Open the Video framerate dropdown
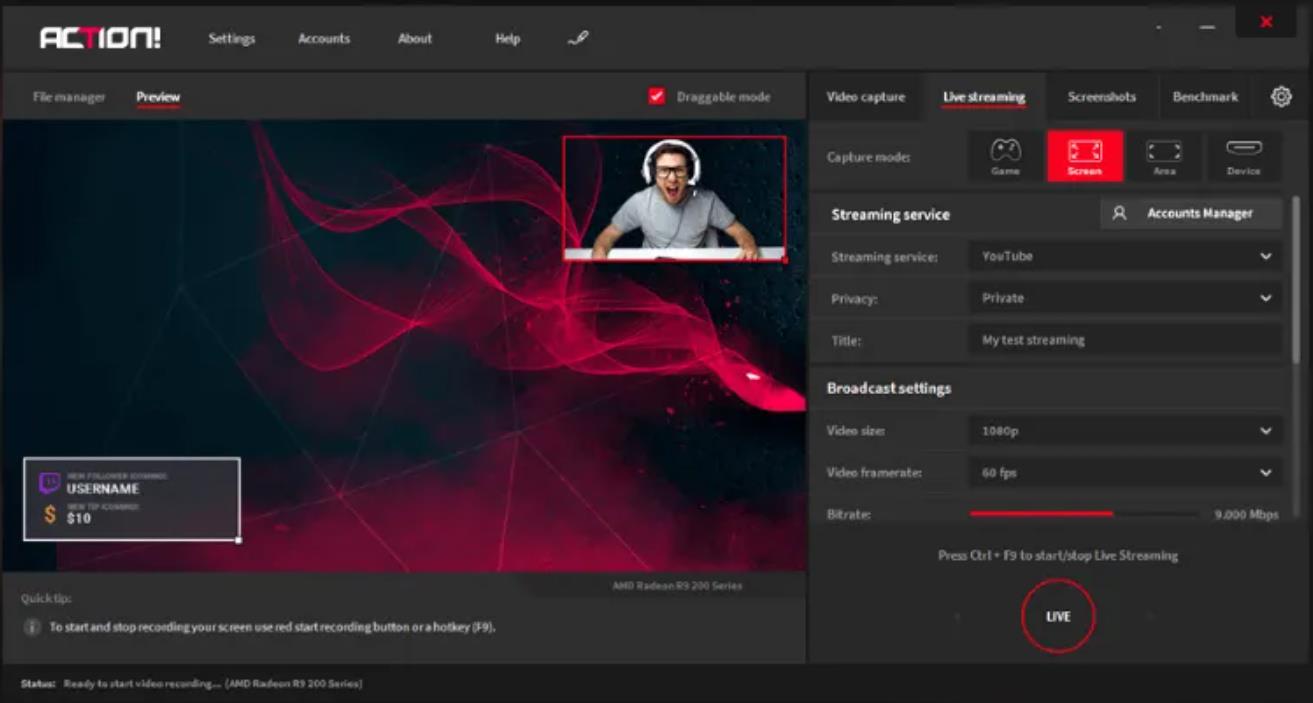Screen dimensions: 1313x703 point(1125,473)
